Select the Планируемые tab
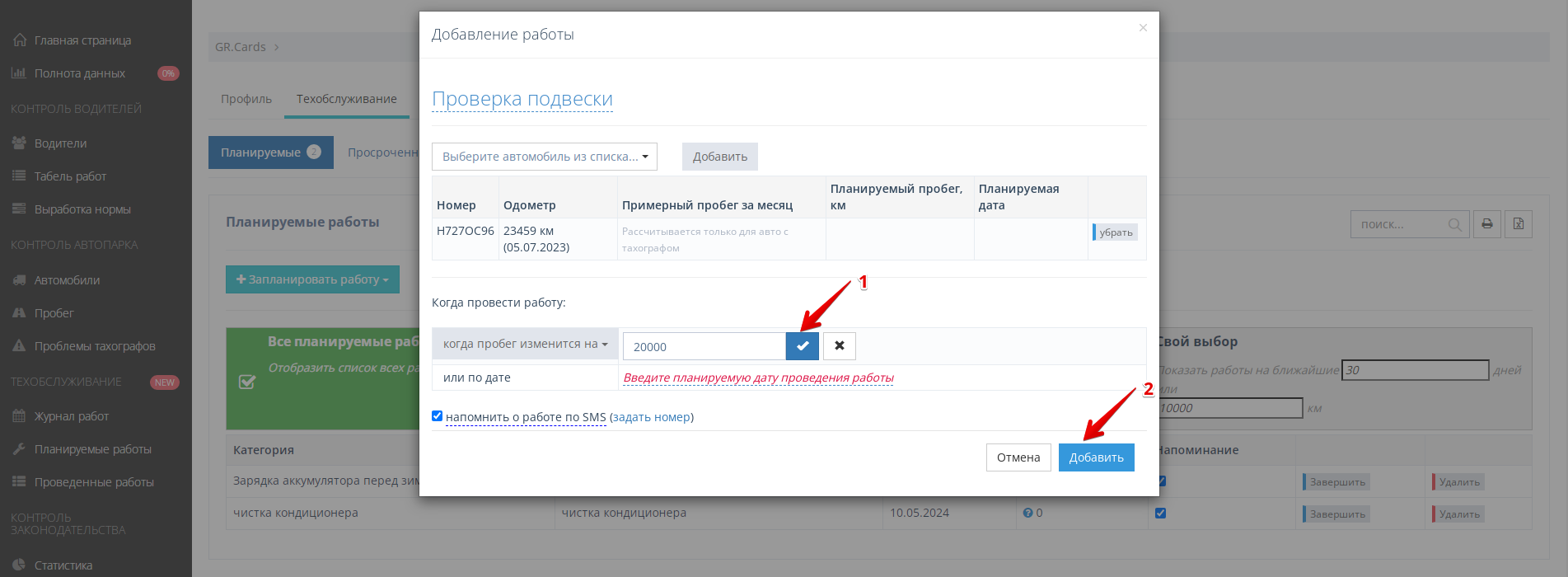Image resolution: width=1568 pixels, height=577 pixels. tap(270, 152)
